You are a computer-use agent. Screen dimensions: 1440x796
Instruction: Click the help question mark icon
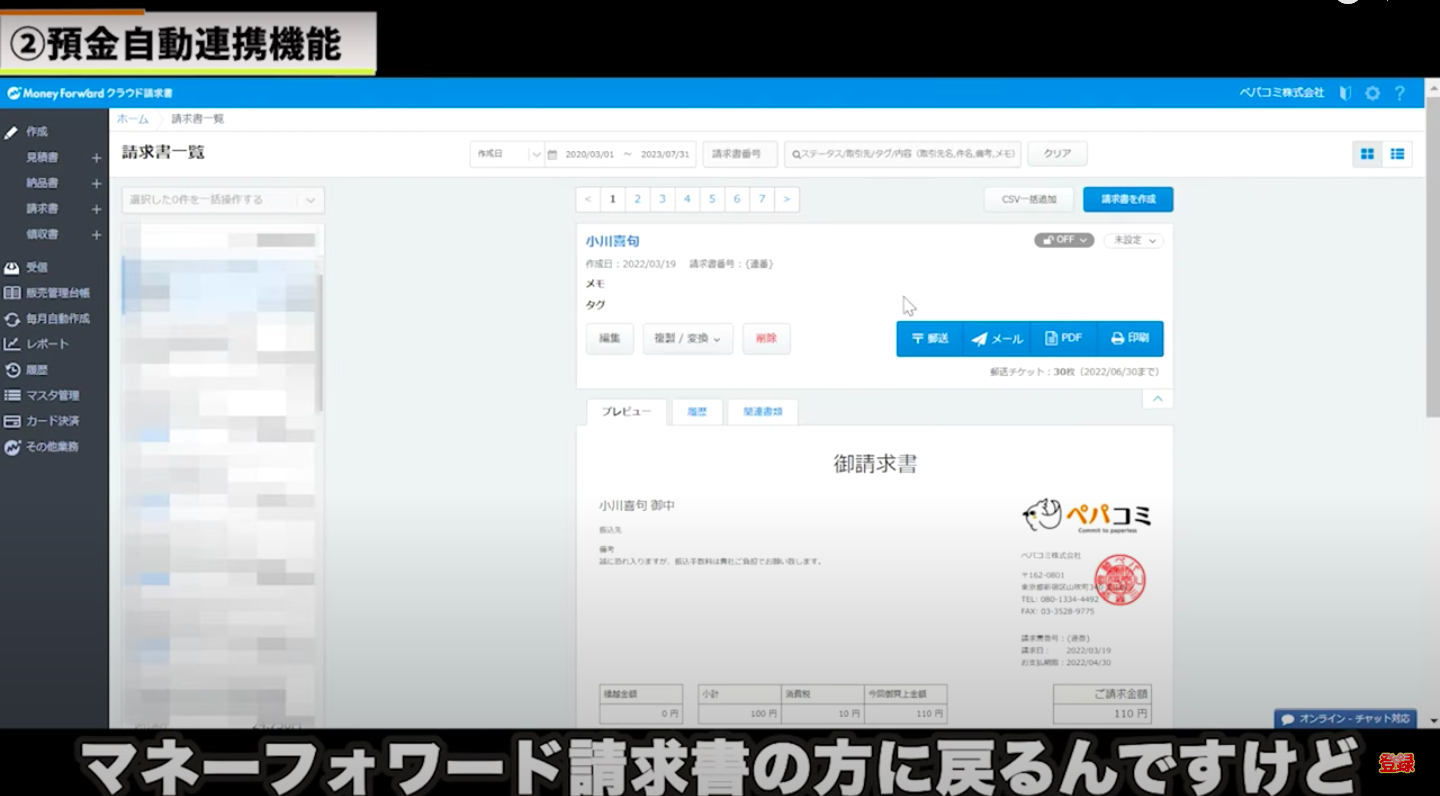pyautogui.click(x=1399, y=93)
